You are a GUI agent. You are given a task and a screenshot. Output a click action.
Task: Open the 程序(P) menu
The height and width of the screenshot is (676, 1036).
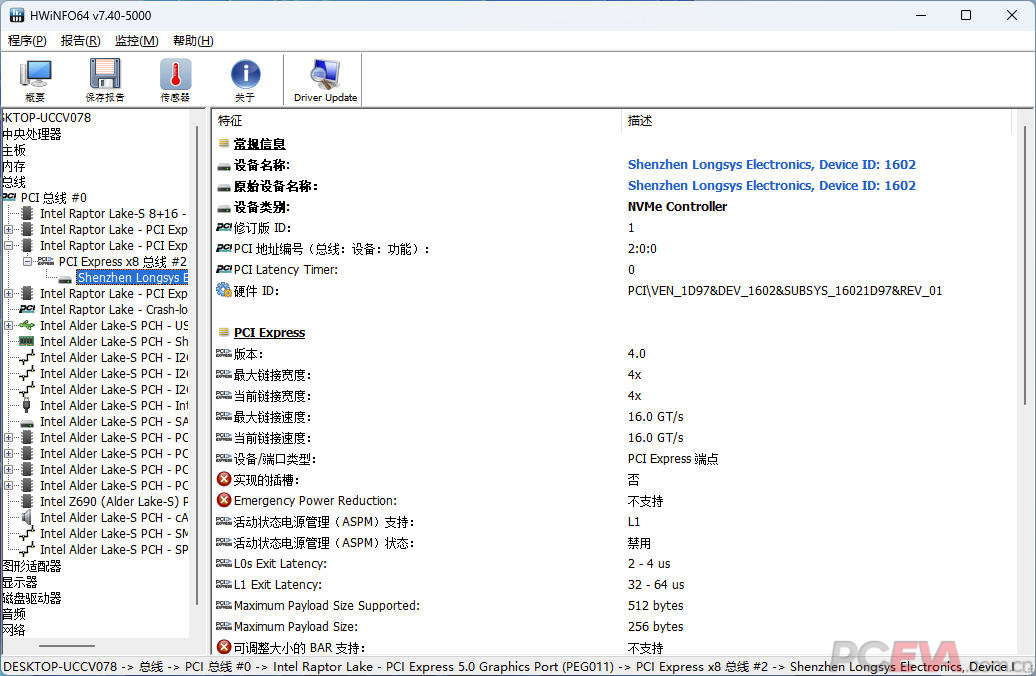coord(27,41)
